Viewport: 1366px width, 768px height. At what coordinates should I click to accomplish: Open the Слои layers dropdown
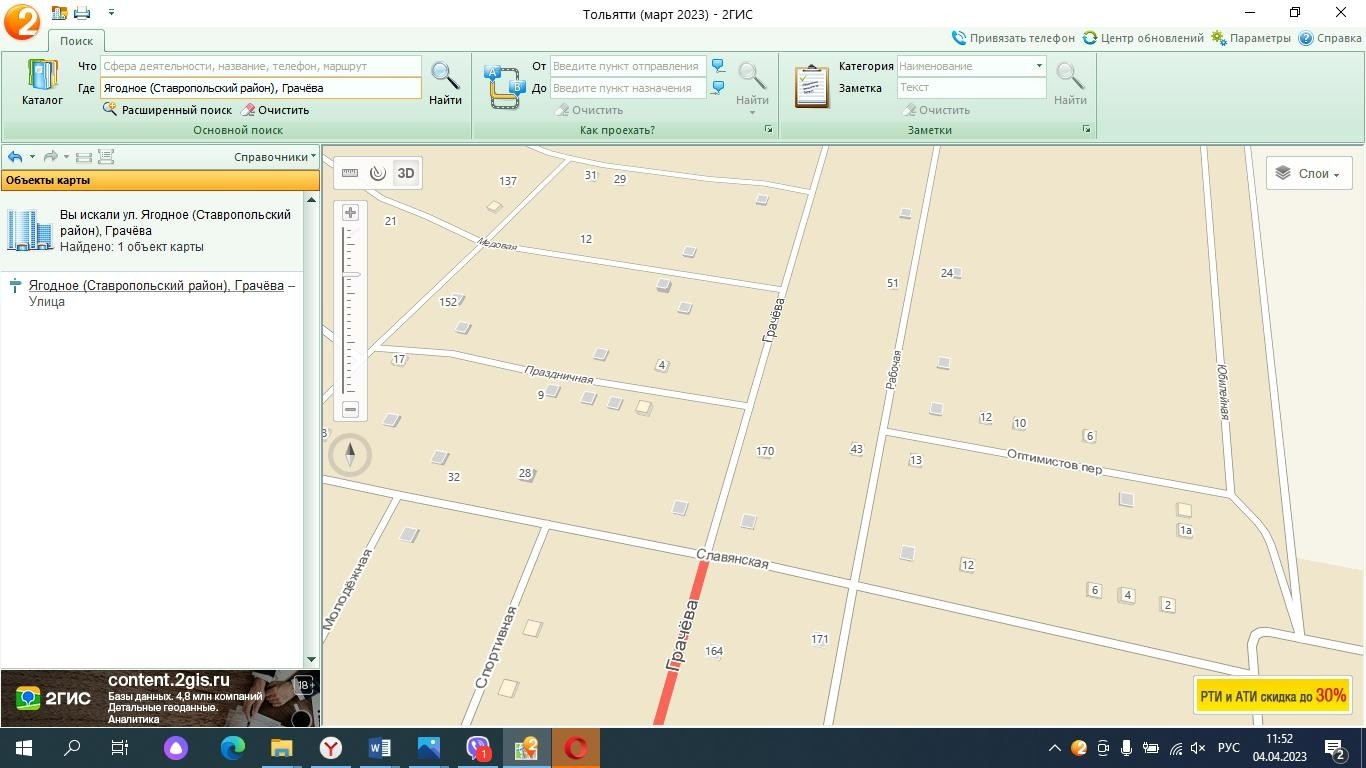(x=1309, y=174)
